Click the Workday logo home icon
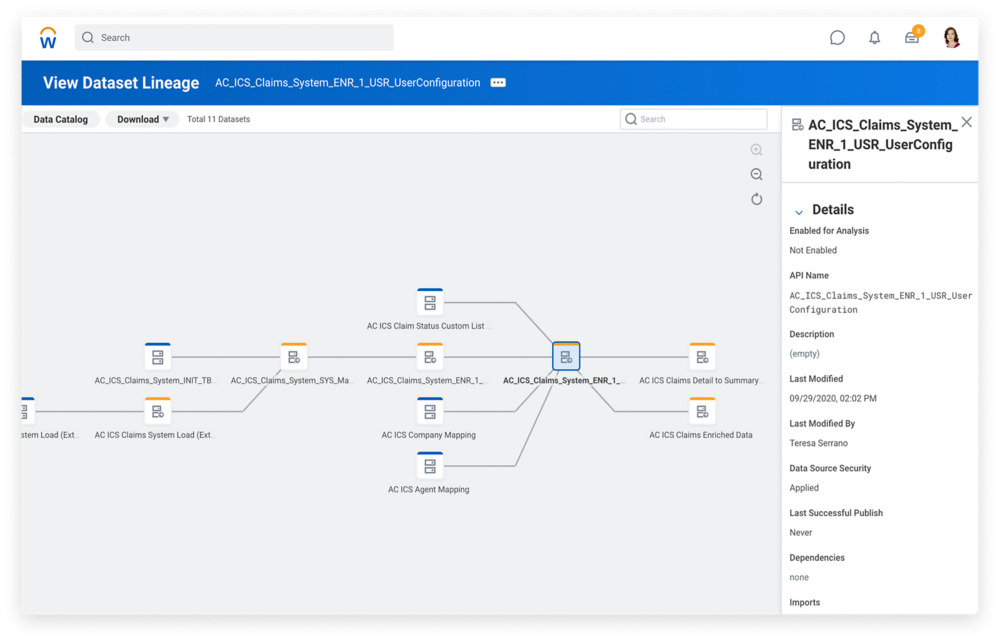This screenshot has width=1000, height=642. [48, 38]
